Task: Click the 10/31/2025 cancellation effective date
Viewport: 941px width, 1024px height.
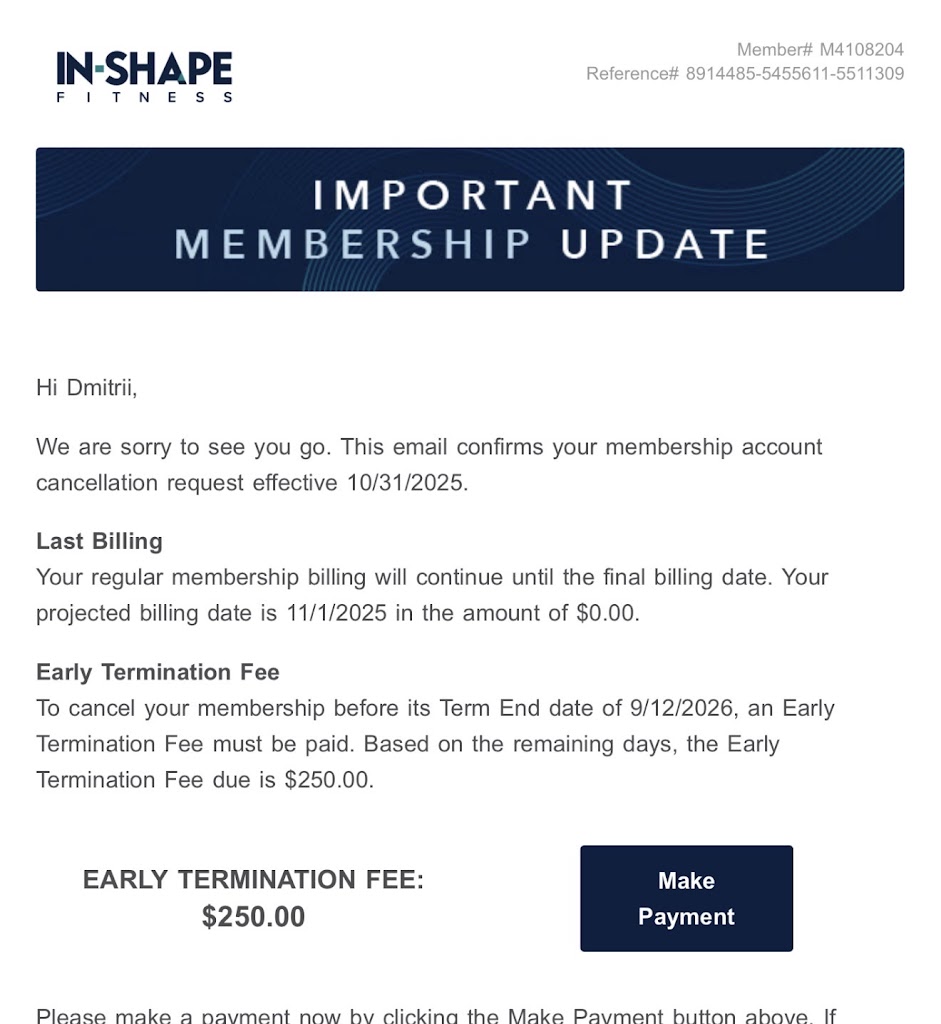Action: pyautogui.click(x=405, y=483)
